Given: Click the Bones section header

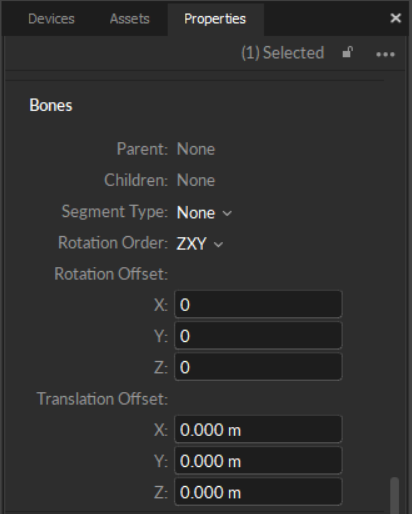Looking at the screenshot, I should point(51,105).
